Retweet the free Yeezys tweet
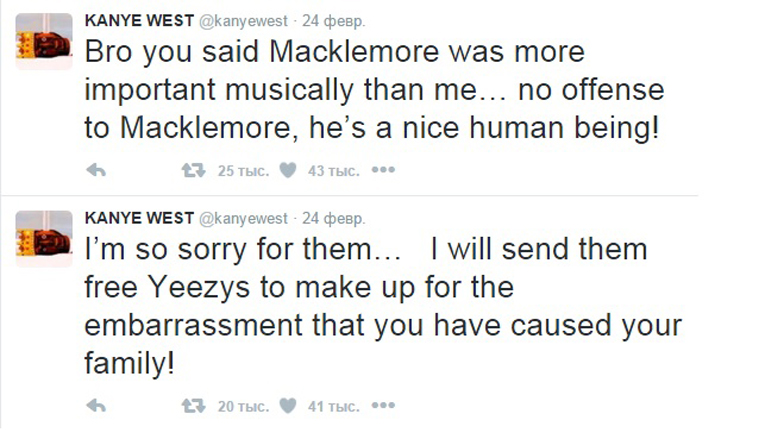 (x=188, y=406)
